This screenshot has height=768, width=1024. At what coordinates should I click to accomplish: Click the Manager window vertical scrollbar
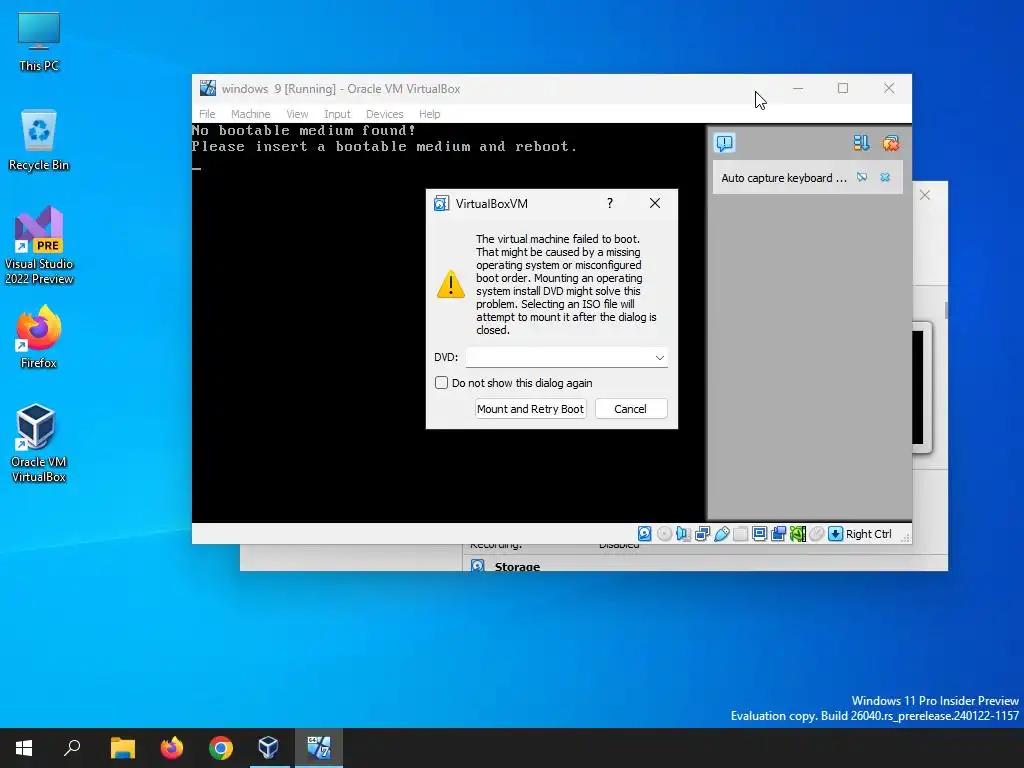tap(946, 310)
